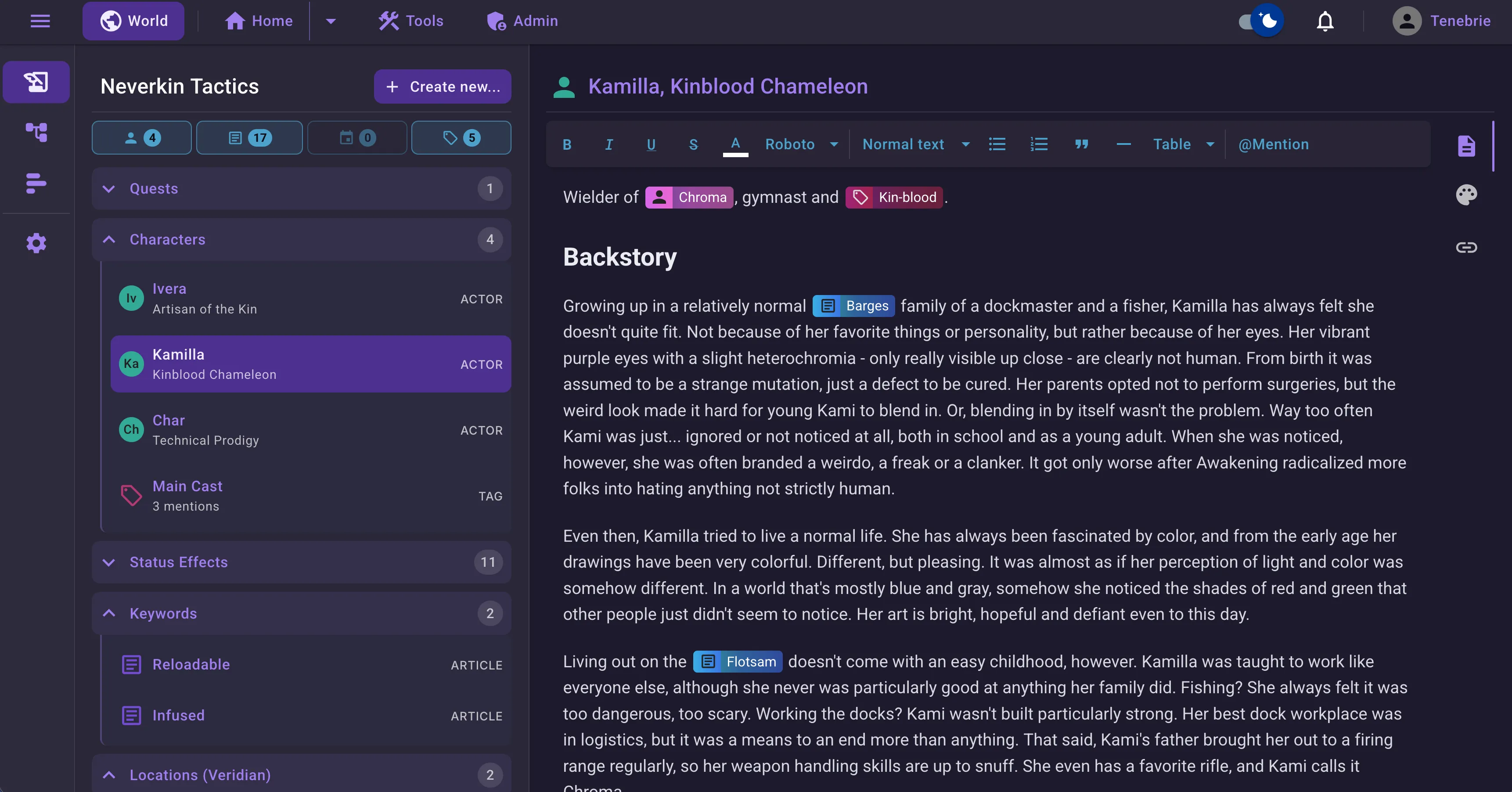Collapse the Locations (Veridian) section
Viewport: 1512px width, 792px height.
[301, 774]
